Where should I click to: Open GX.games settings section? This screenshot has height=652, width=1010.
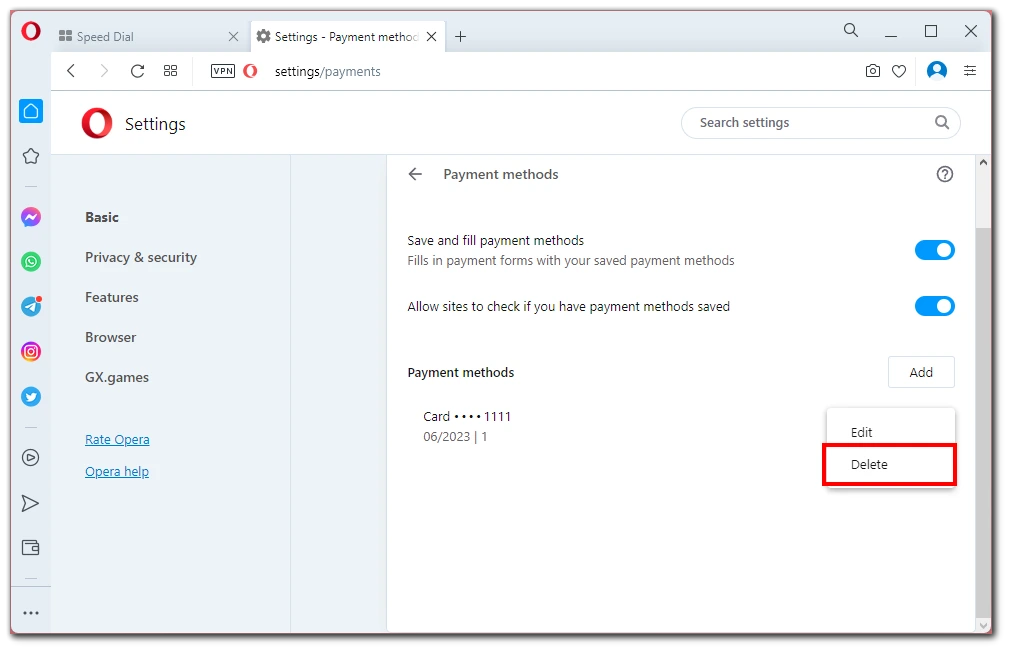pos(117,377)
